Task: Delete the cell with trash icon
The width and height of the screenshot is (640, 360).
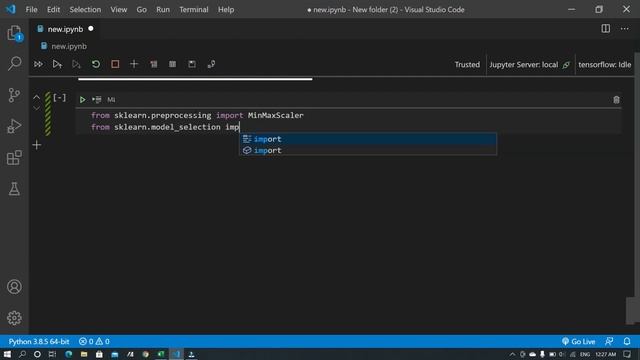Action: (616, 100)
